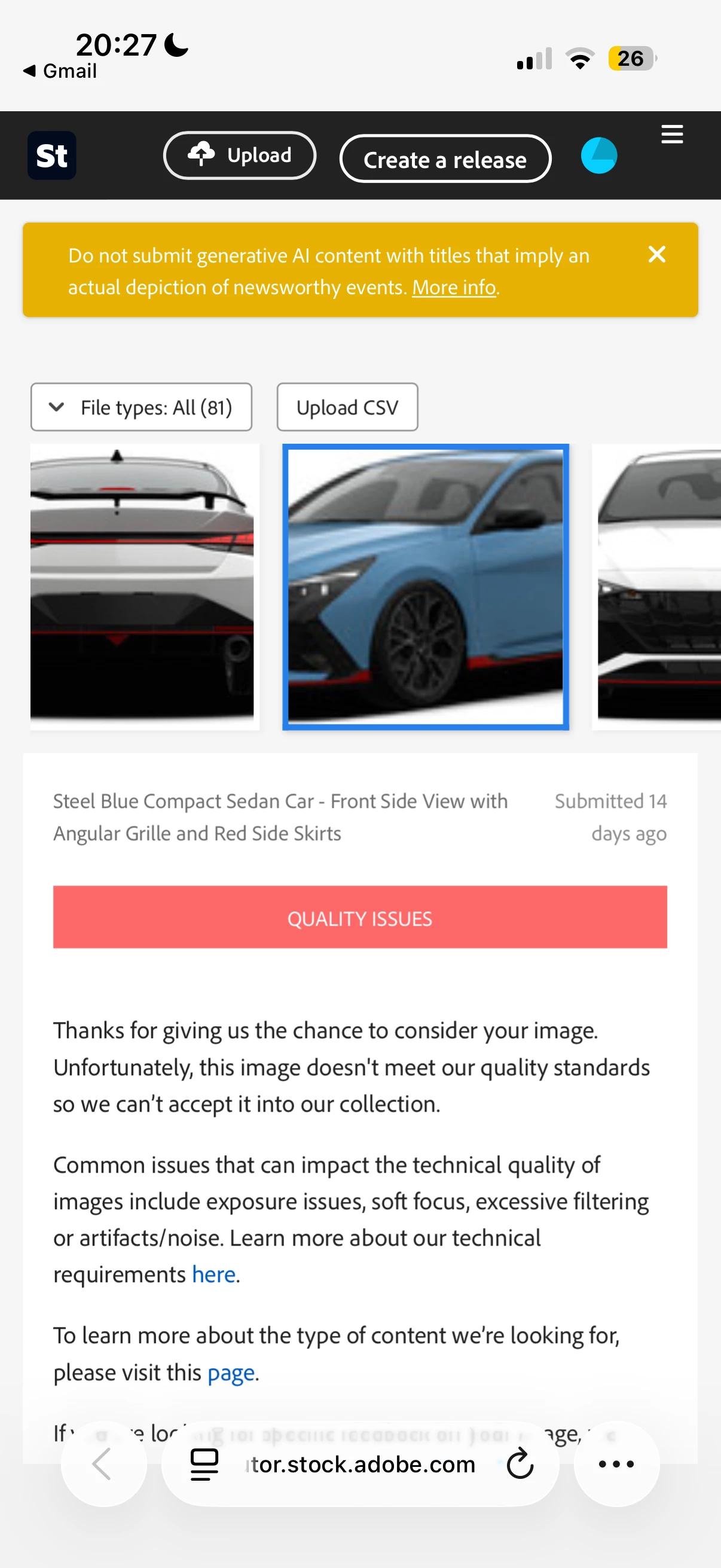
Task: Open browser more options ellipsis
Action: click(x=616, y=1464)
